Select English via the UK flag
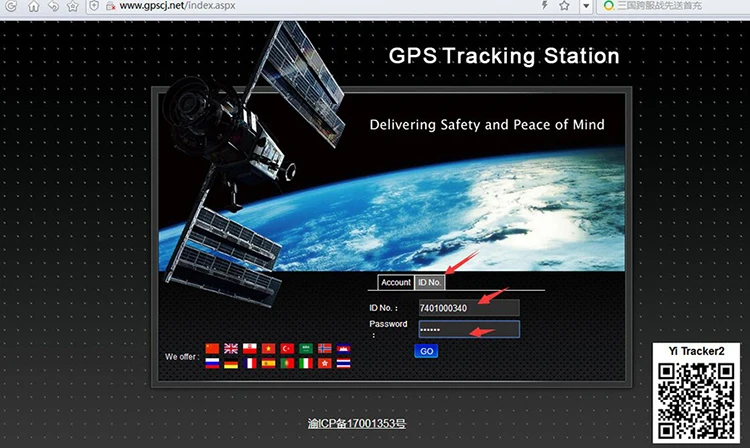This screenshot has height=448, width=750. (x=231, y=349)
